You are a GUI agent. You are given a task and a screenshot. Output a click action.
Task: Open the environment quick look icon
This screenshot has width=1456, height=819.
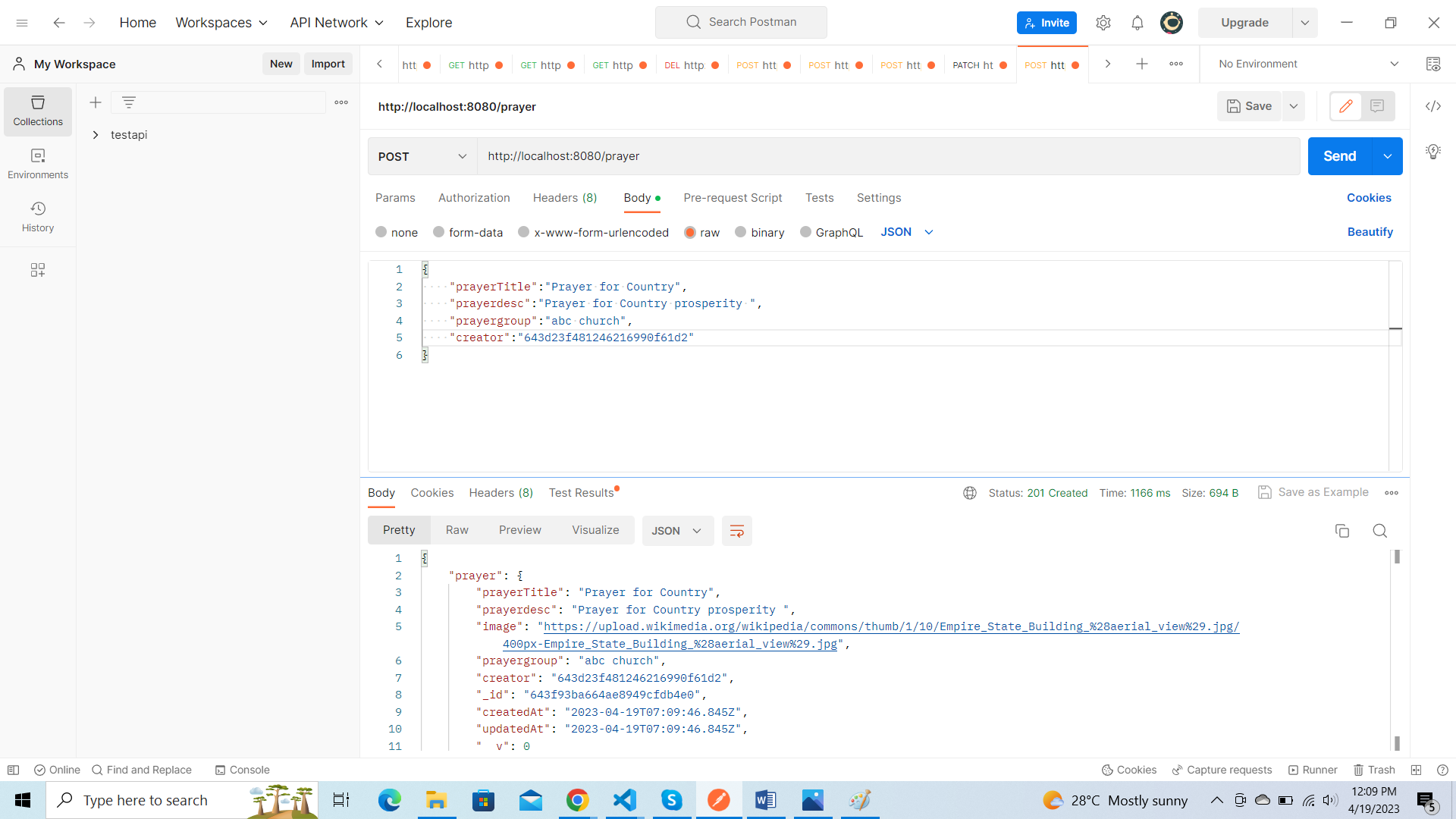(1432, 64)
